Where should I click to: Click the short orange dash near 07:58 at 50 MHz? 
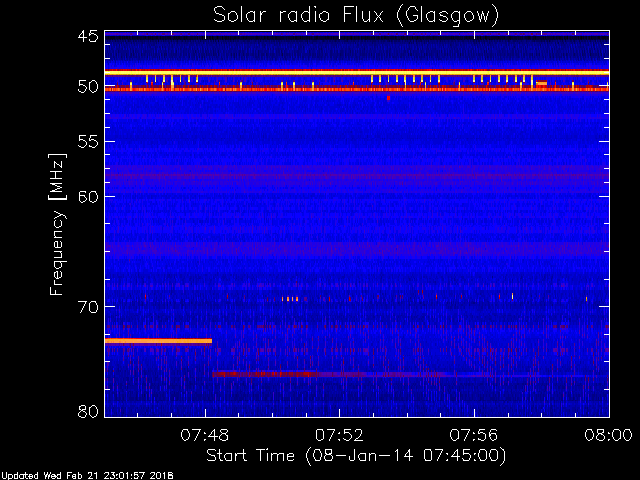click(x=541, y=83)
